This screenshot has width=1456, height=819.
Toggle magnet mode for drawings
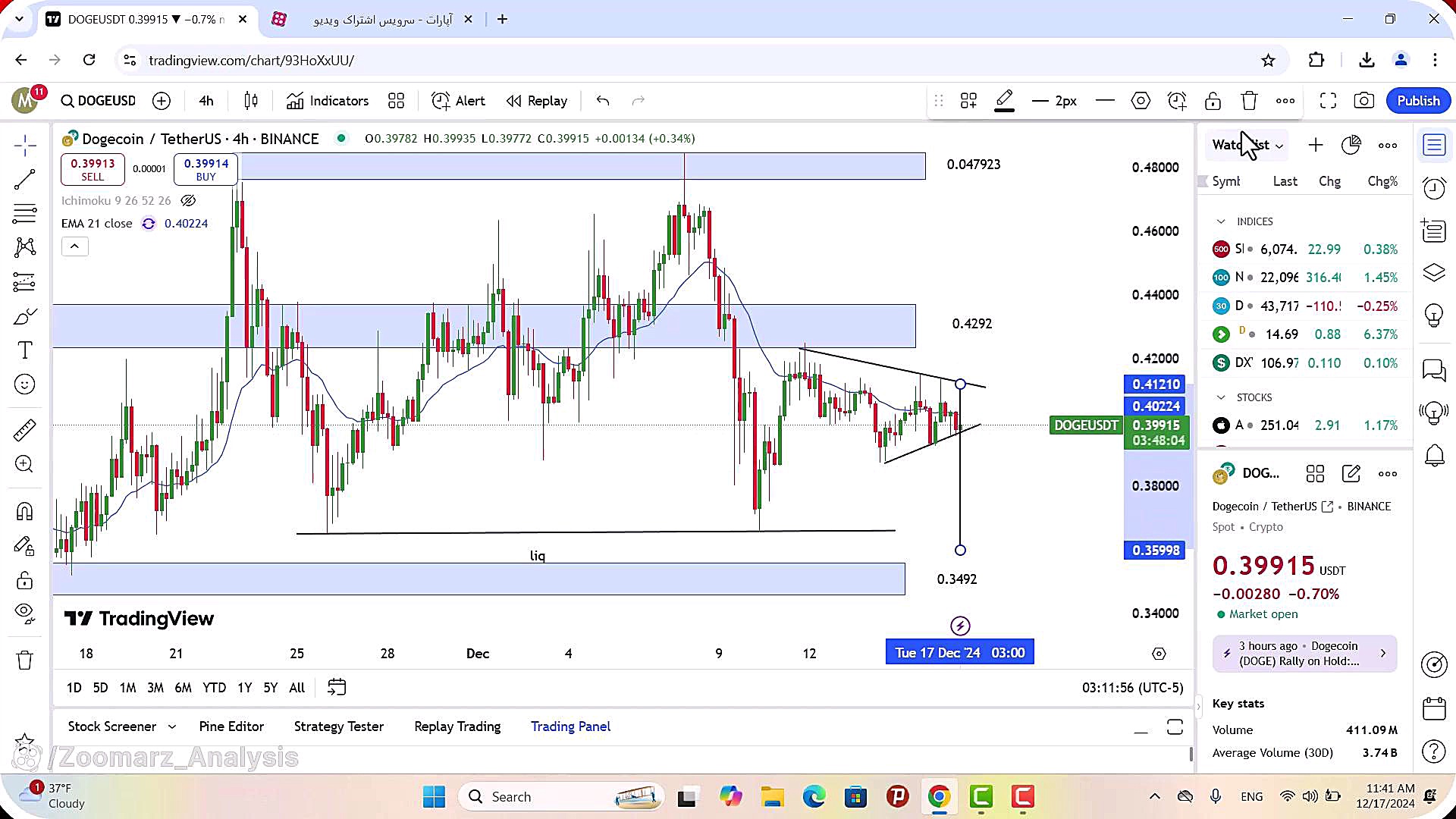point(24,511)
